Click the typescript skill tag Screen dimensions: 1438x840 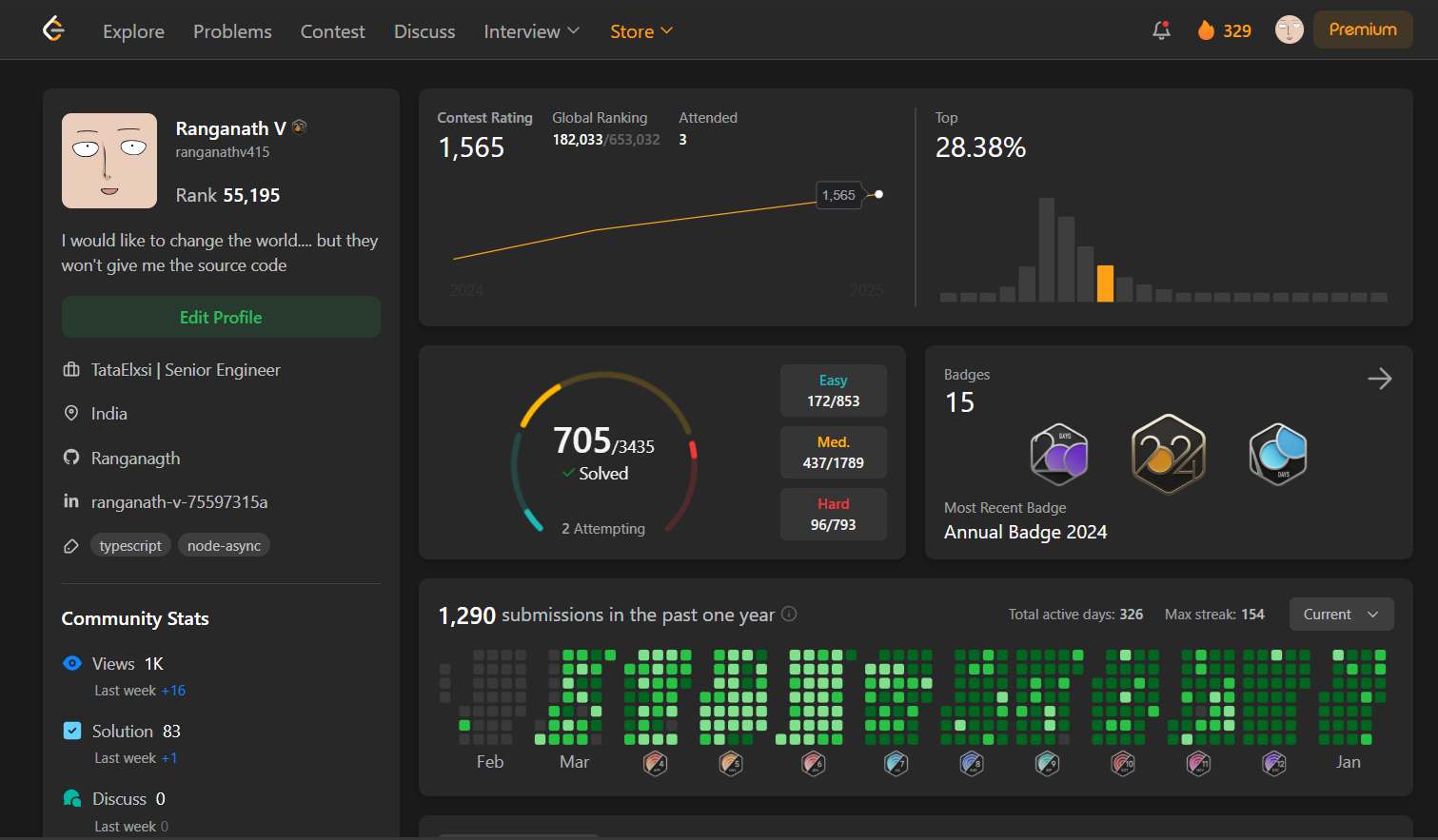click(x=130, y=545)
